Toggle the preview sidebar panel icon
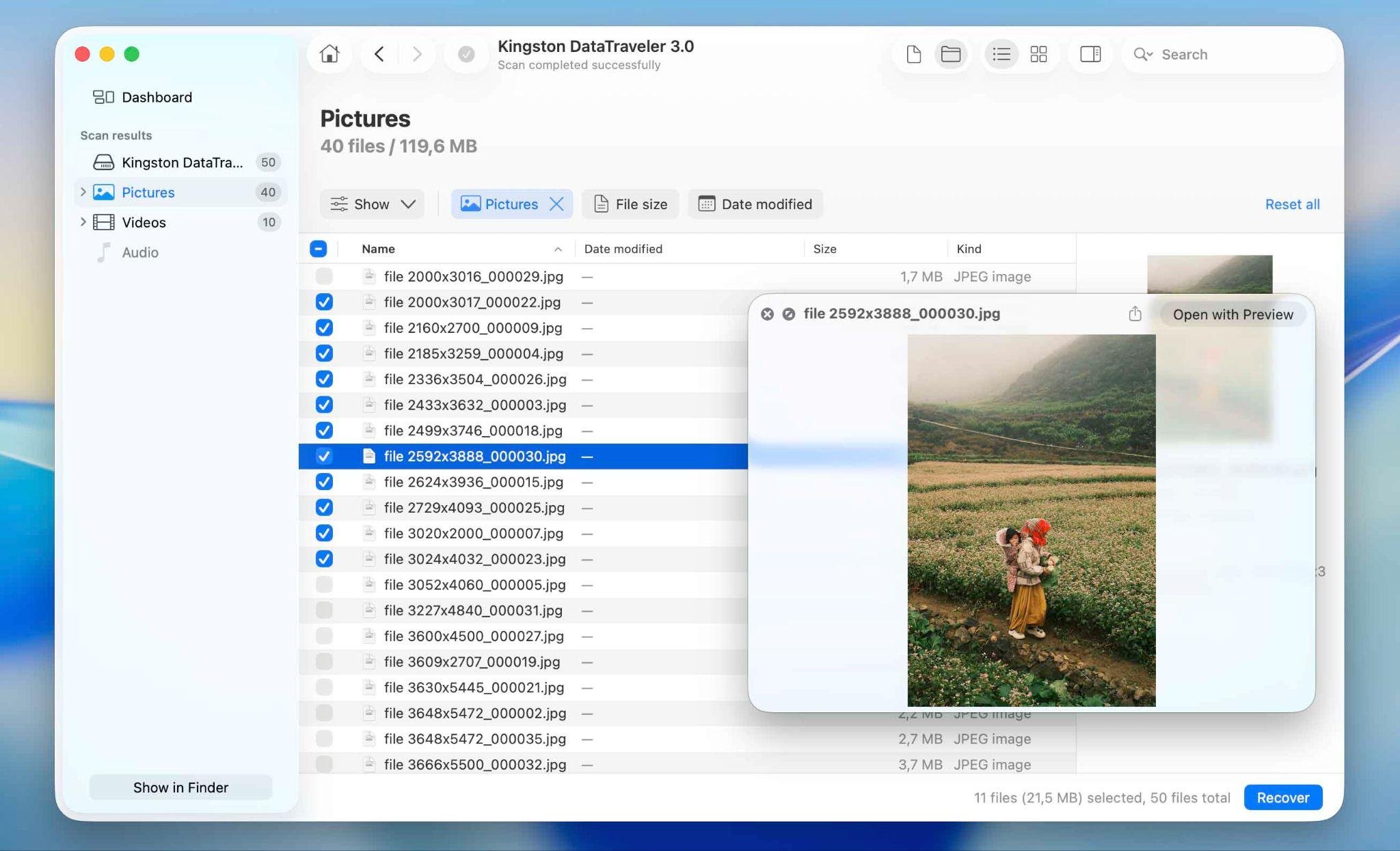The width and height of the screenshot is (1400, 851). tap(1090, 54)
